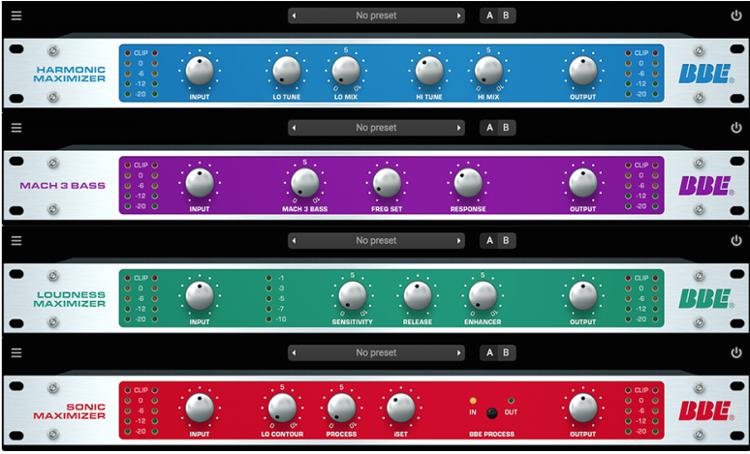The image size is (750, 454).
Task: Click the iSET knob
Action: (x=401, y=408)
